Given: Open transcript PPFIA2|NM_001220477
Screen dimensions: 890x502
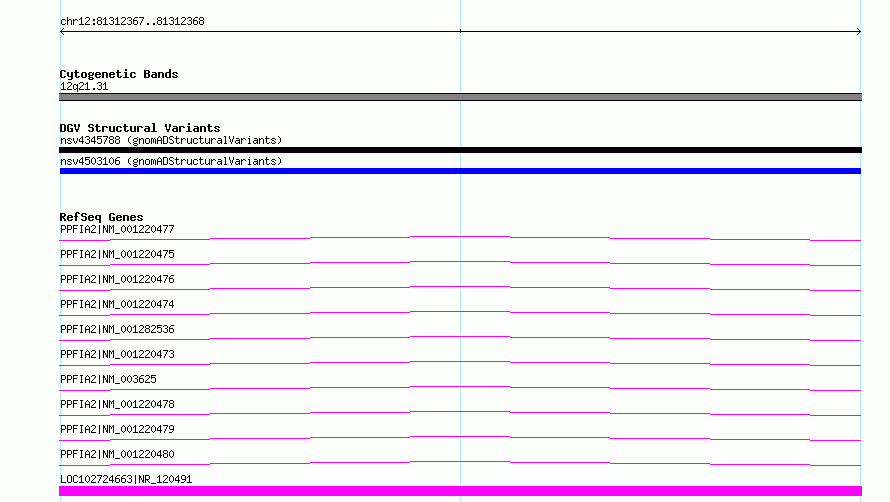Looking at the screenshot, I should [x=117, y=229].
